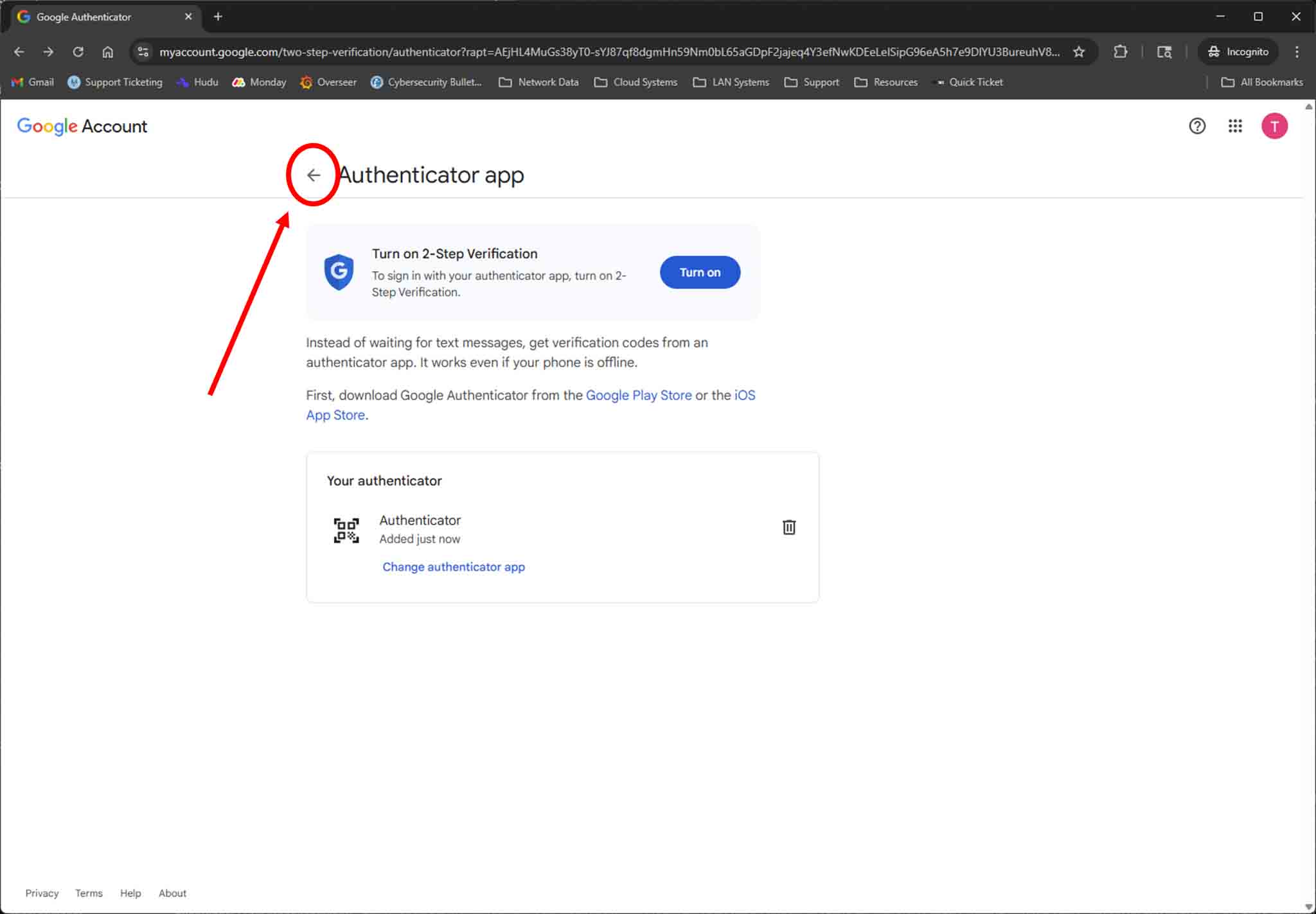Click the Privacy footer link

(x=42, y=893)
